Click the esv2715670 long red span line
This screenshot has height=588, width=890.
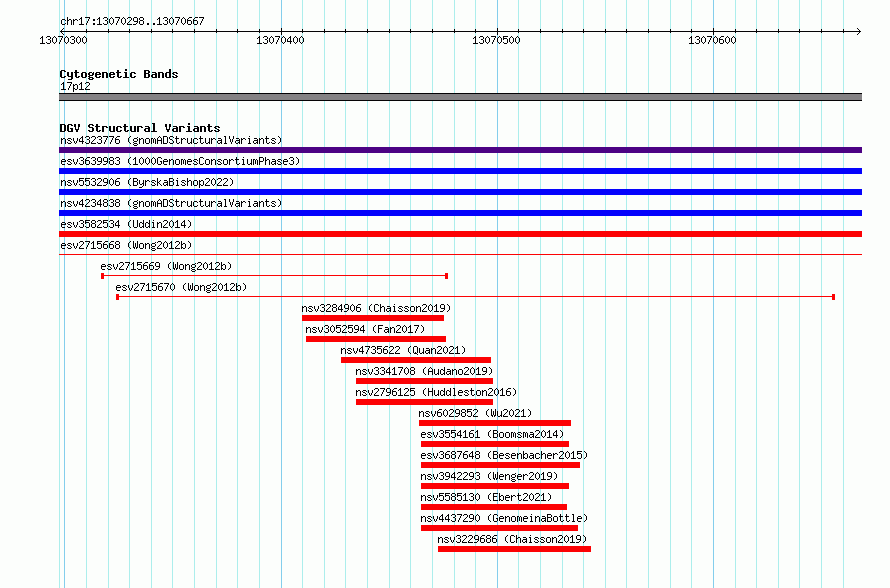(476, 297)
